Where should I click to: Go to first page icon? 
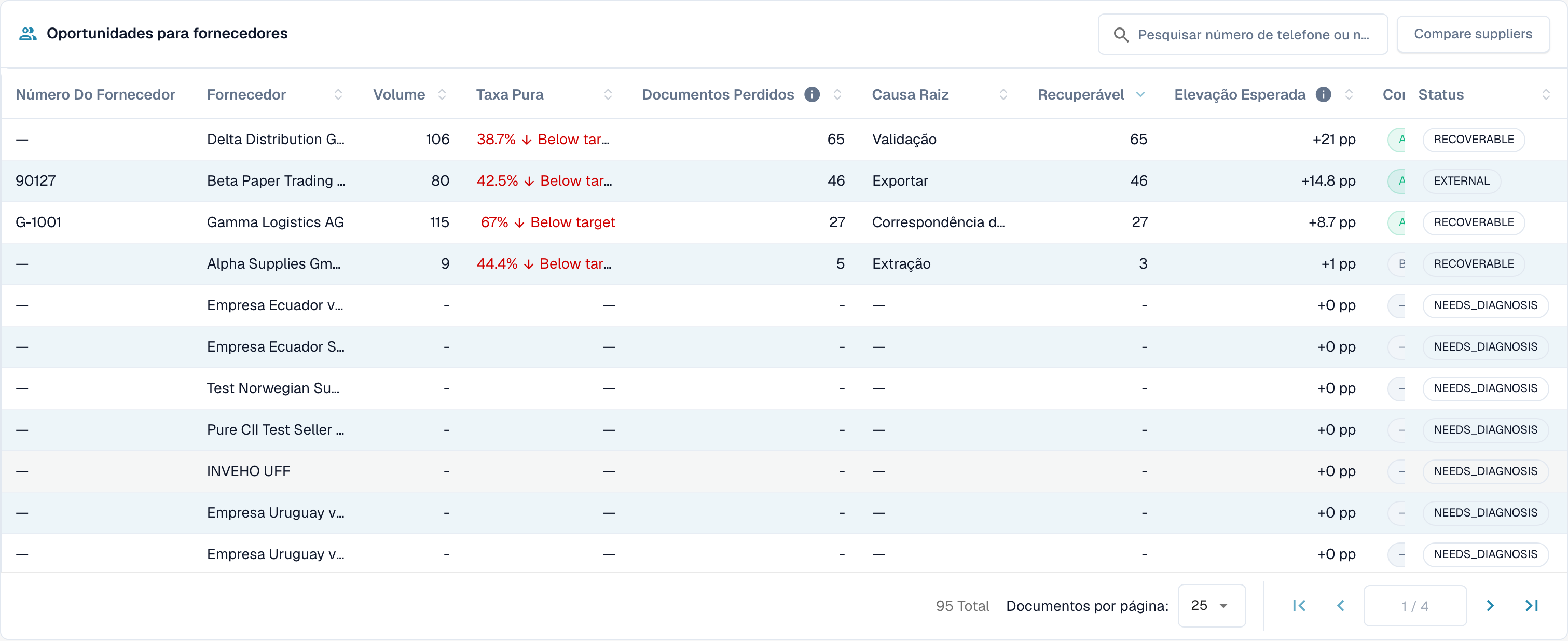pos(1299,606)
